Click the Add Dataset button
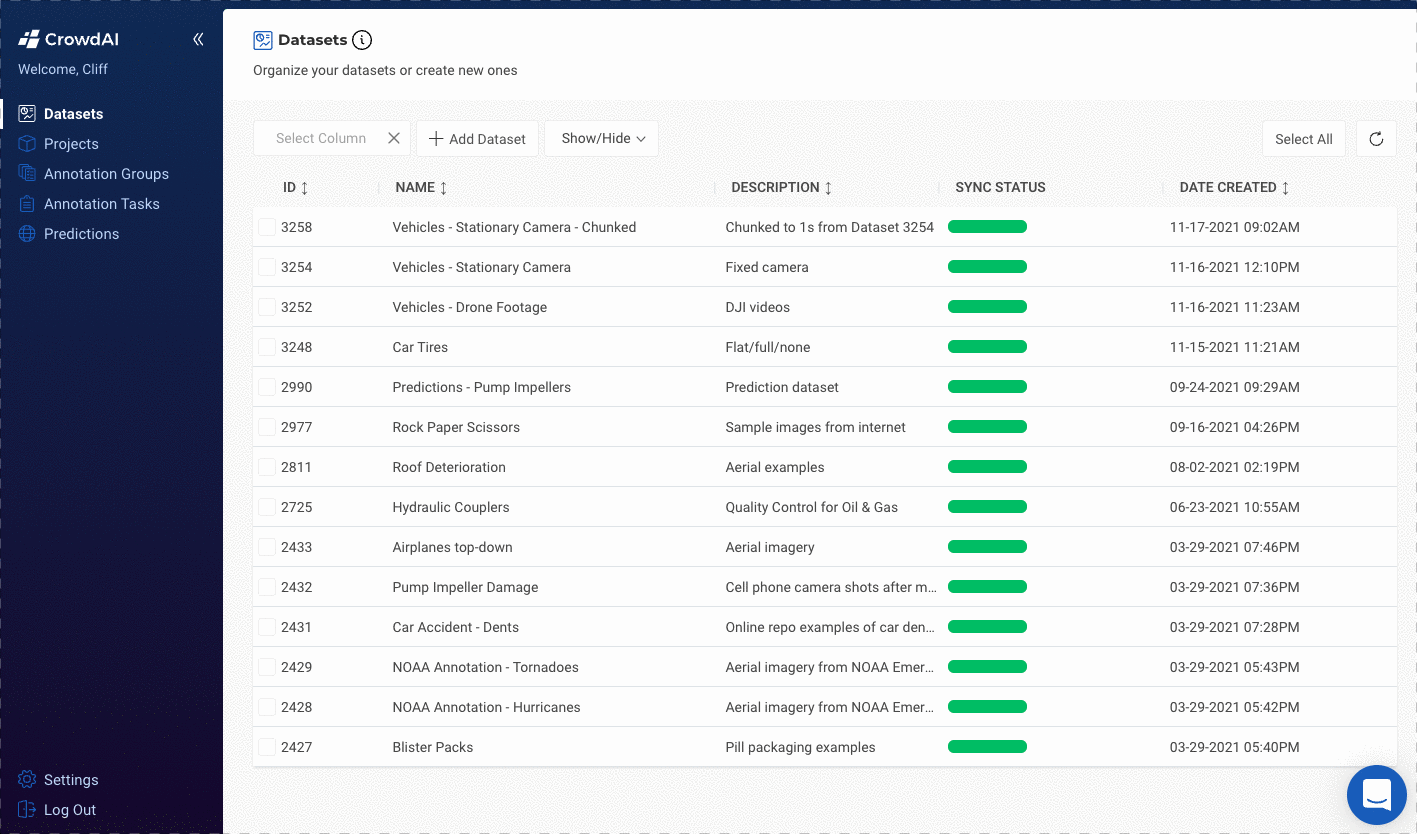1417x834 pixels. (x=478, y=139)
